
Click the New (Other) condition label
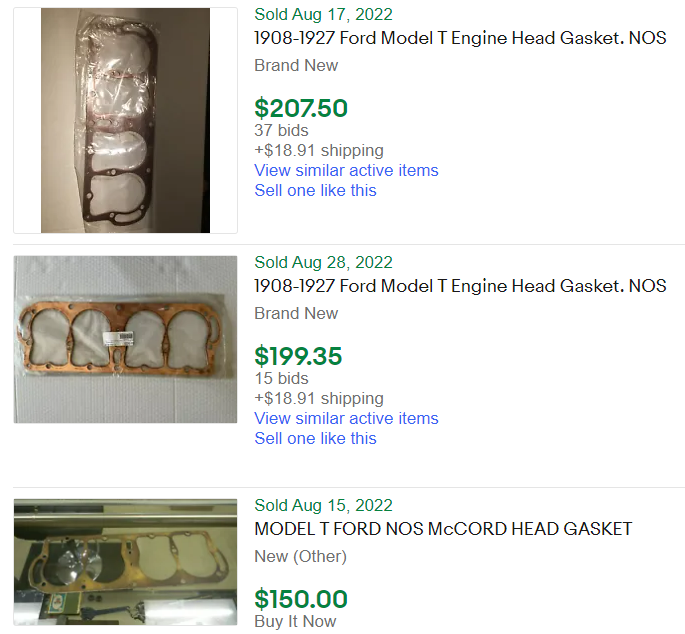click(300, 556)
